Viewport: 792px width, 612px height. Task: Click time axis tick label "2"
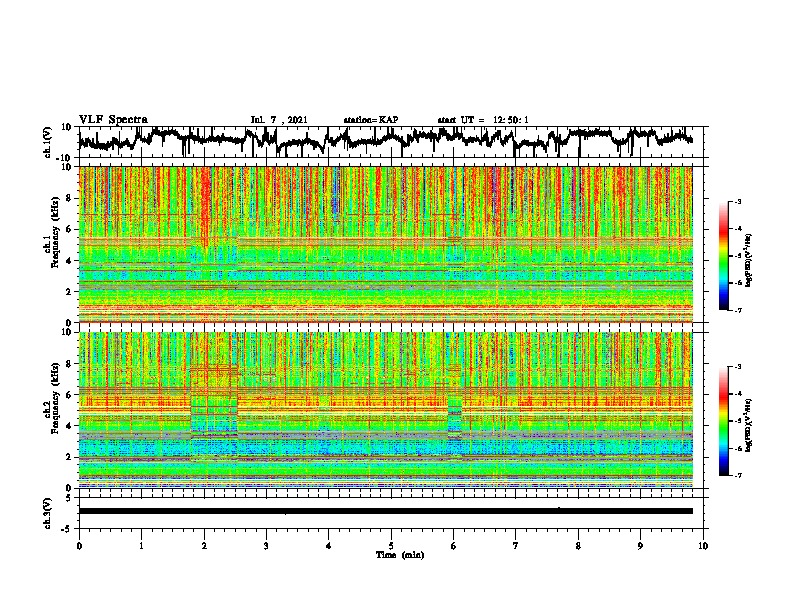[x=204, y=546]
